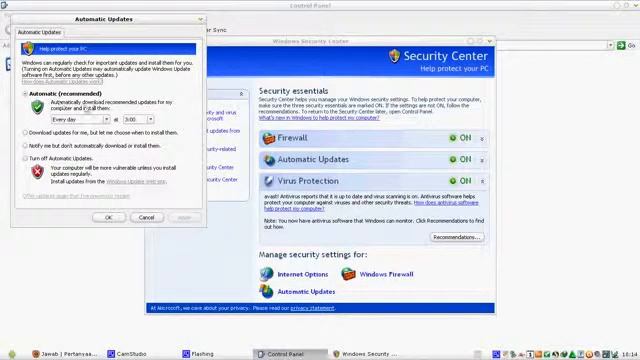Open 'How does antivirus software help protect' link
The image size is (640, 360).
[371, 206]
